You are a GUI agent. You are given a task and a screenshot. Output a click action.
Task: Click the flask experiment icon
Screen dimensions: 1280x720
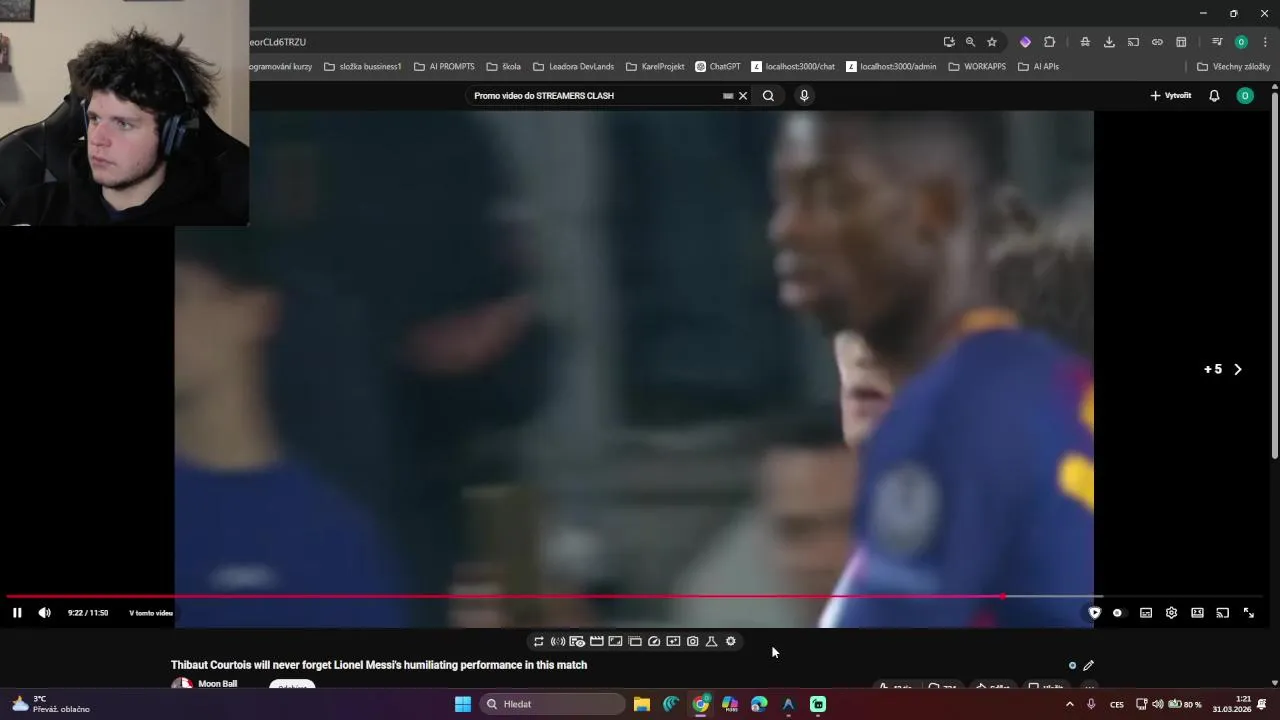[712, 642]
